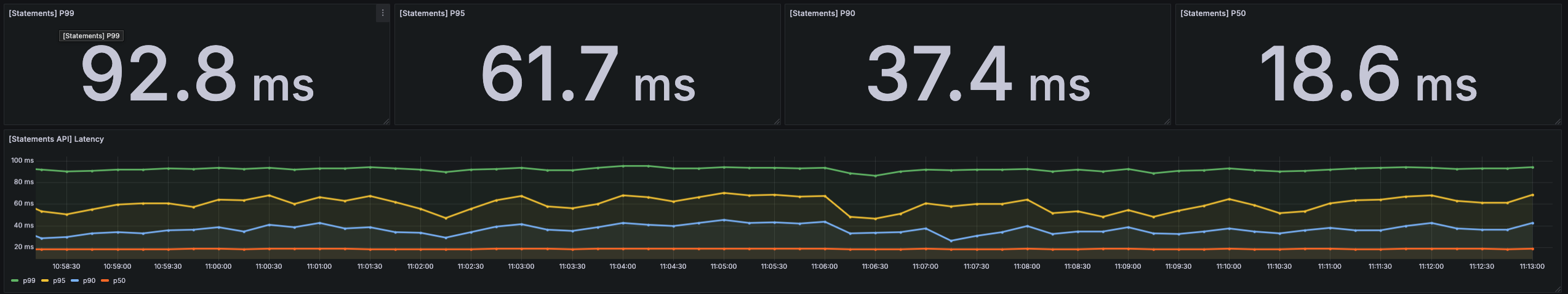Toggle the p99 series in the legend
Image resolution: width=1568 pixels, height=294 pixels.
[x=29, y=280]
